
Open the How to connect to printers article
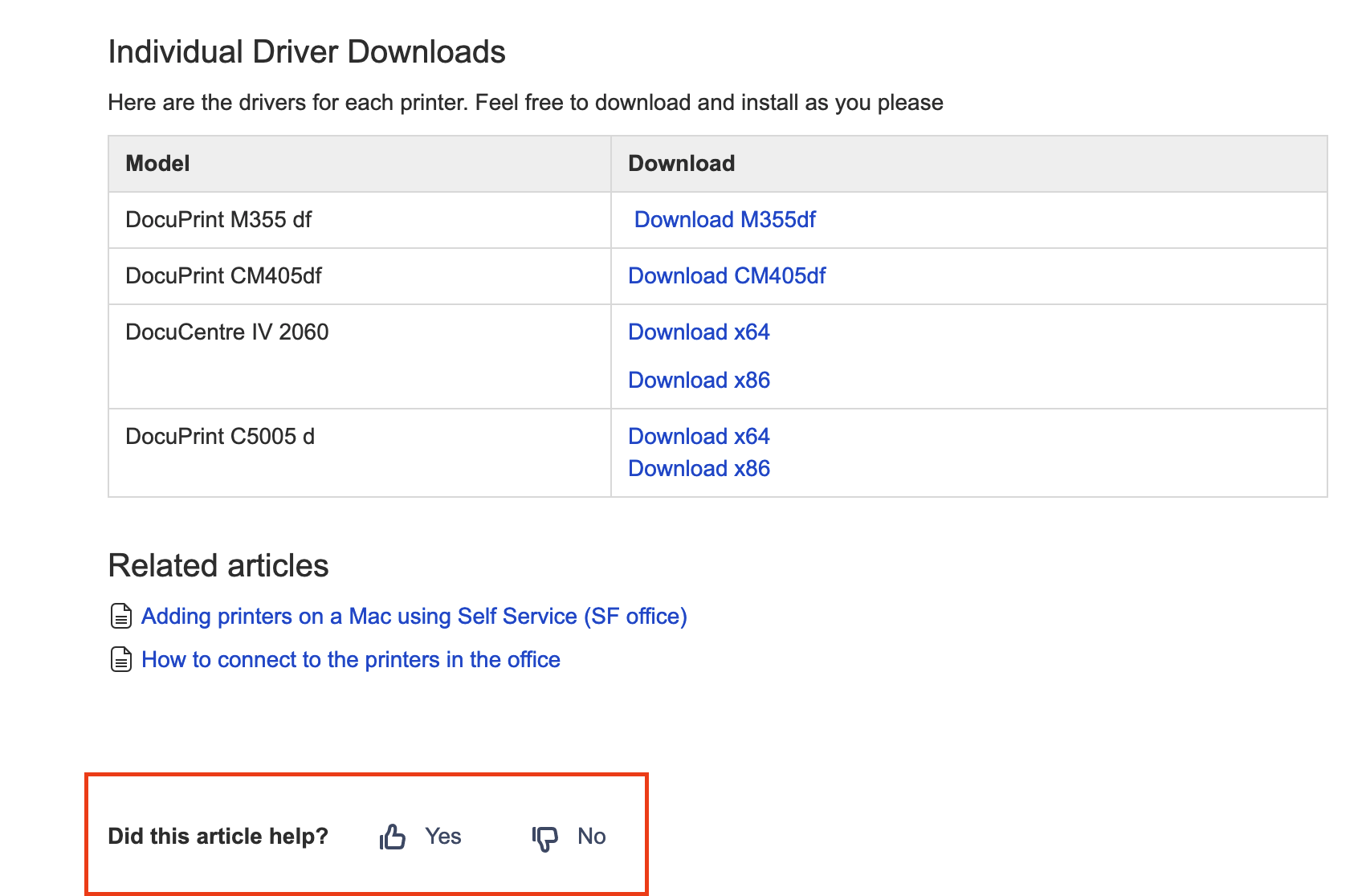pos(351,659)
